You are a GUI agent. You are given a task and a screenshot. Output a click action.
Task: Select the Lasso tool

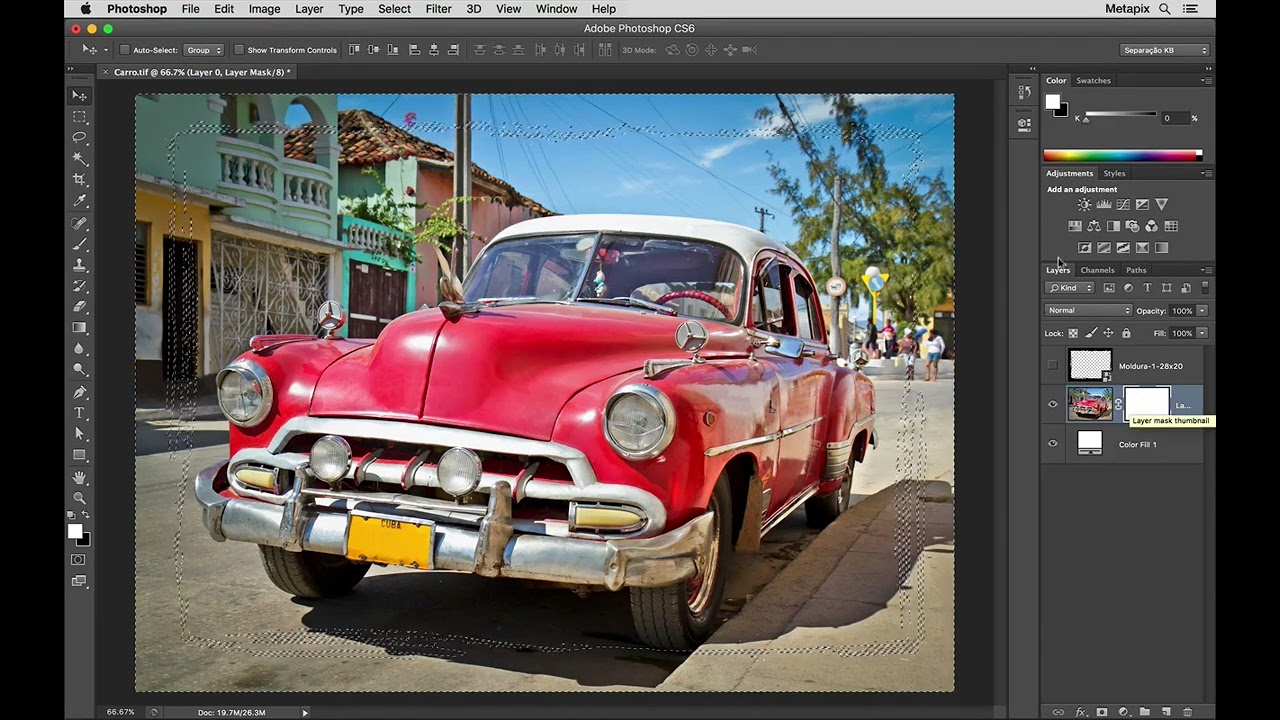tap(79, 138)
